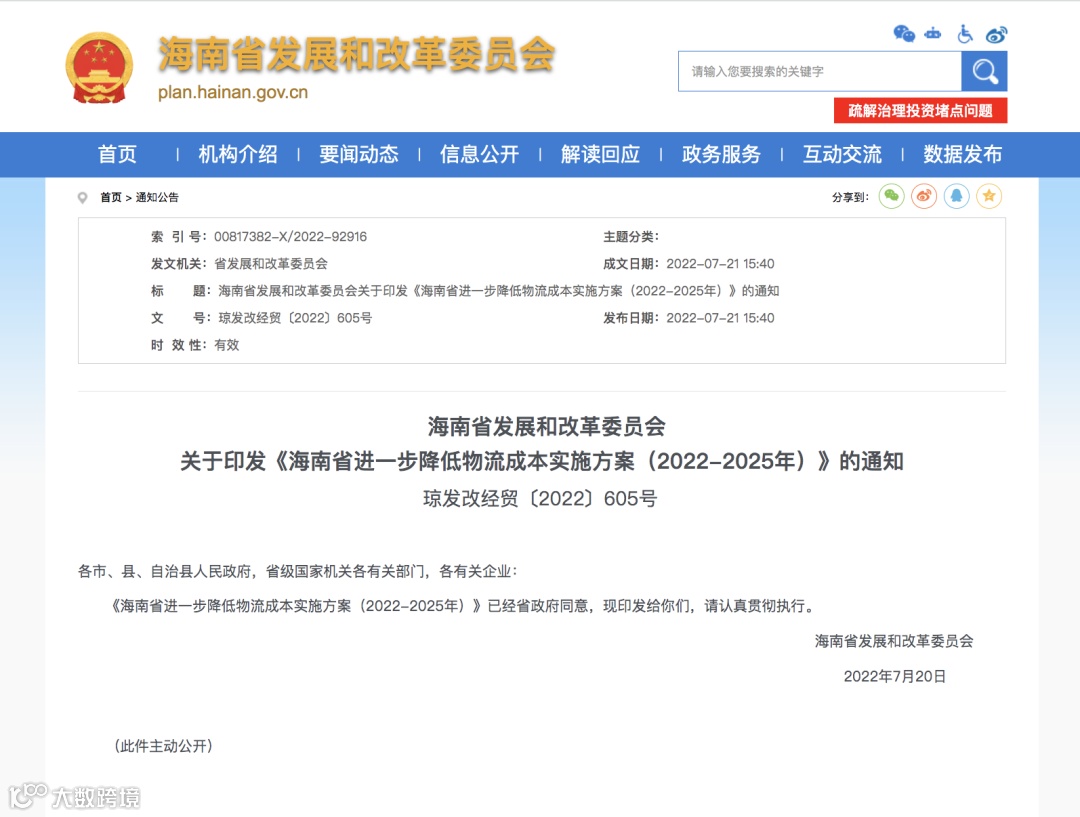
Task: Share page to WeChat via green icon
Action: pyautogui.click(x=891, y=197)
